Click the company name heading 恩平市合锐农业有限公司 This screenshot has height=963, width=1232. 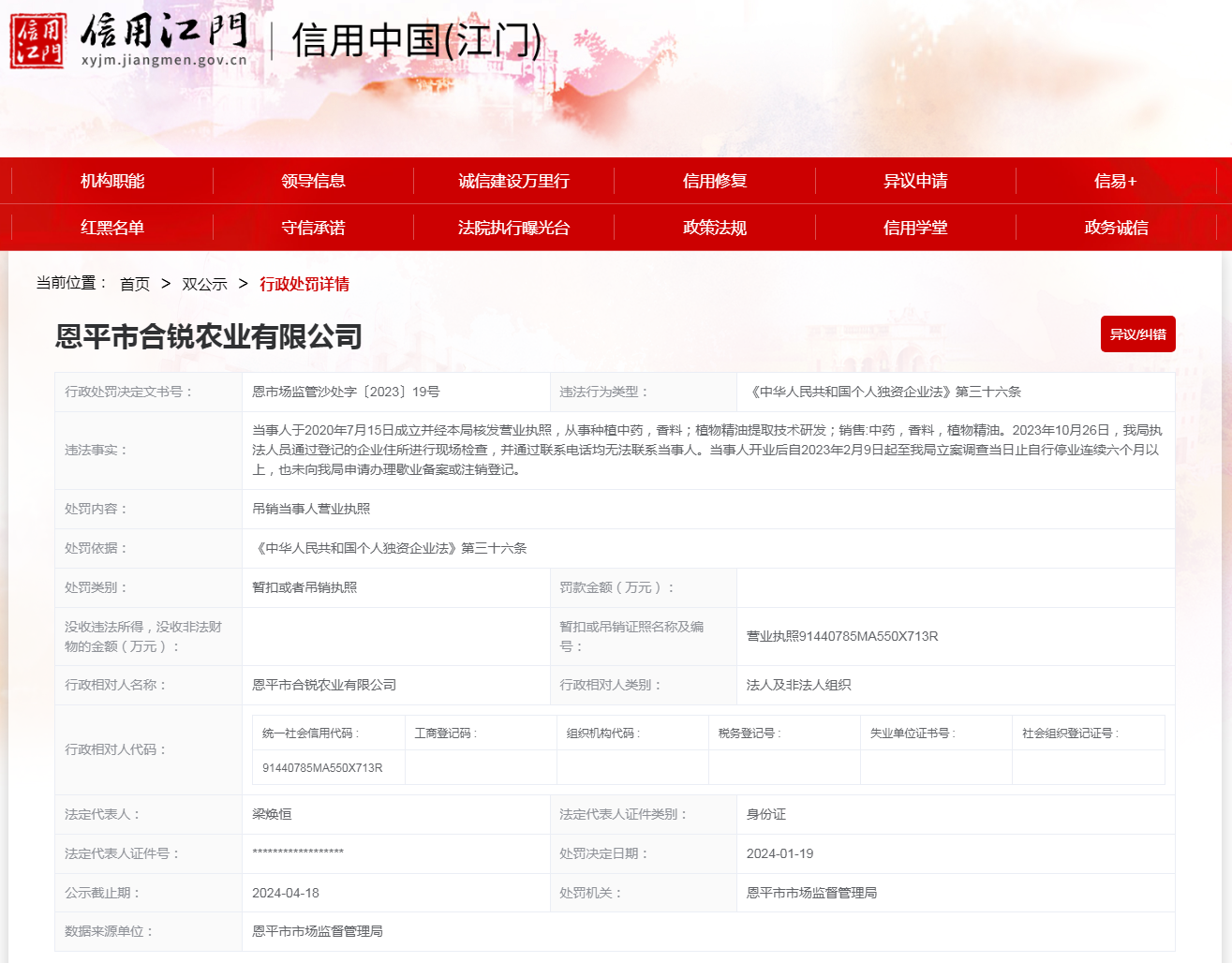click(209, 336)
